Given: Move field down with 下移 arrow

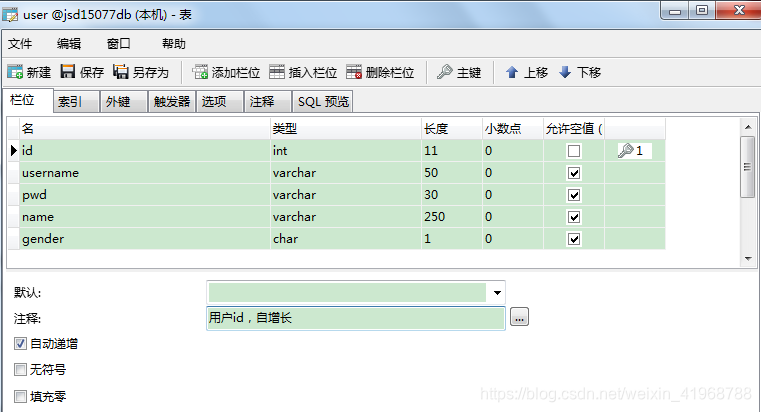Looking at the screenshot, I should [x=565, y=72].
